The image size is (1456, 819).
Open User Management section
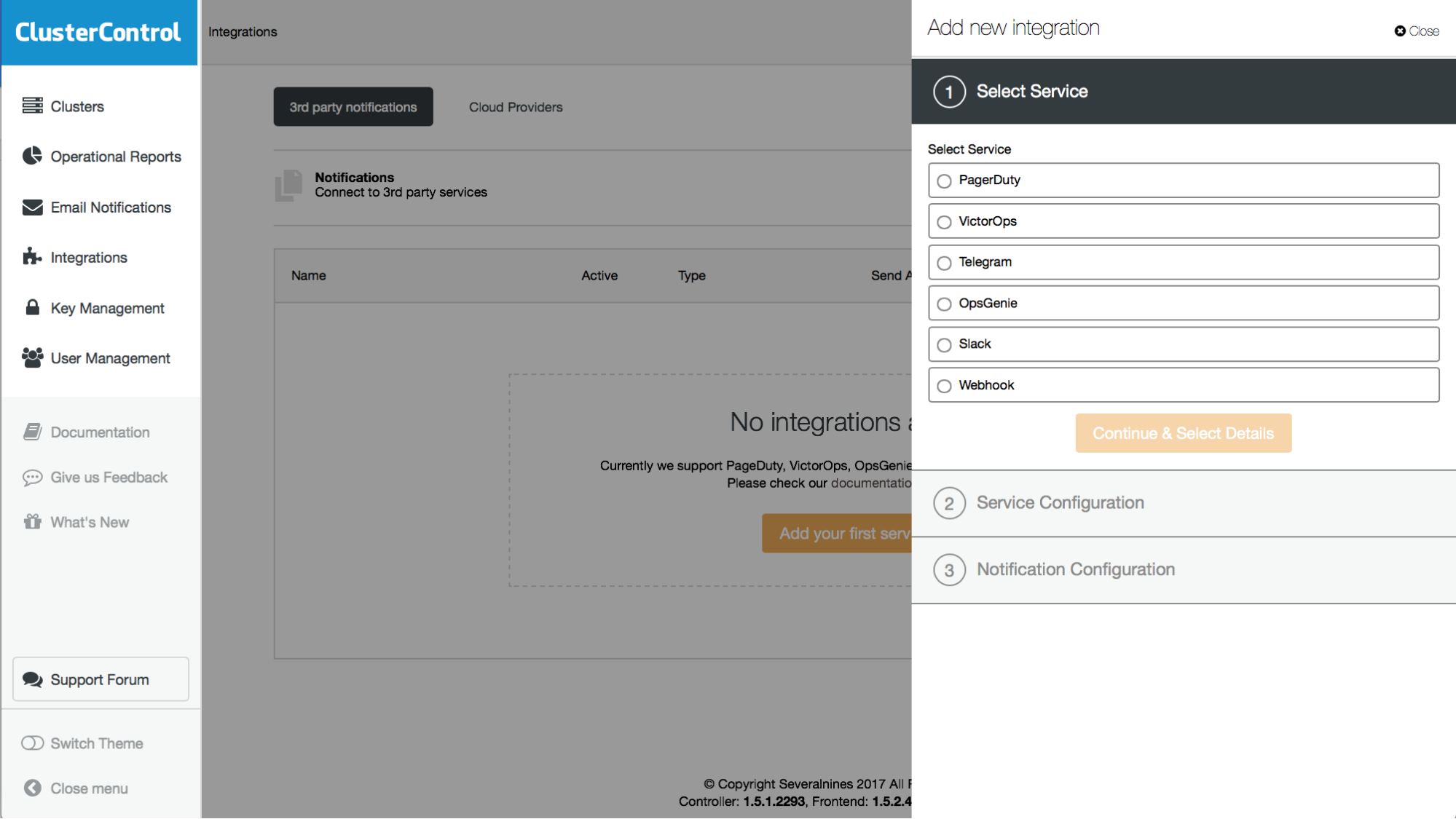click(110, 358)
